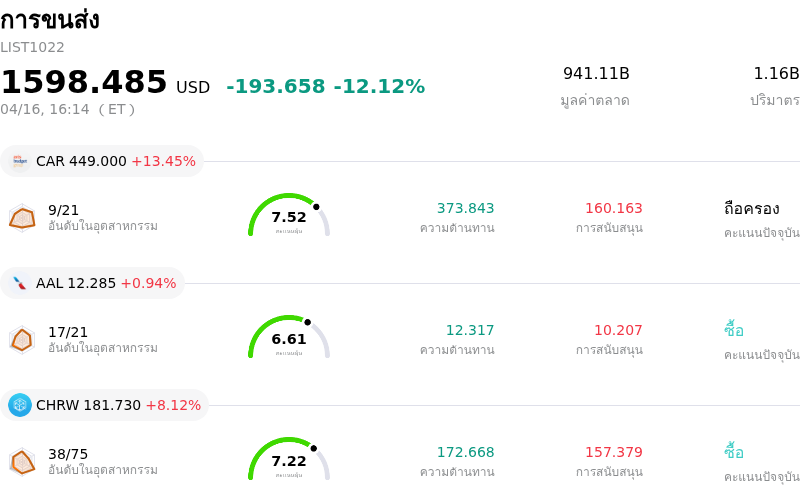
Task: Click the CAR company logo icon
Action: (20, 161)
